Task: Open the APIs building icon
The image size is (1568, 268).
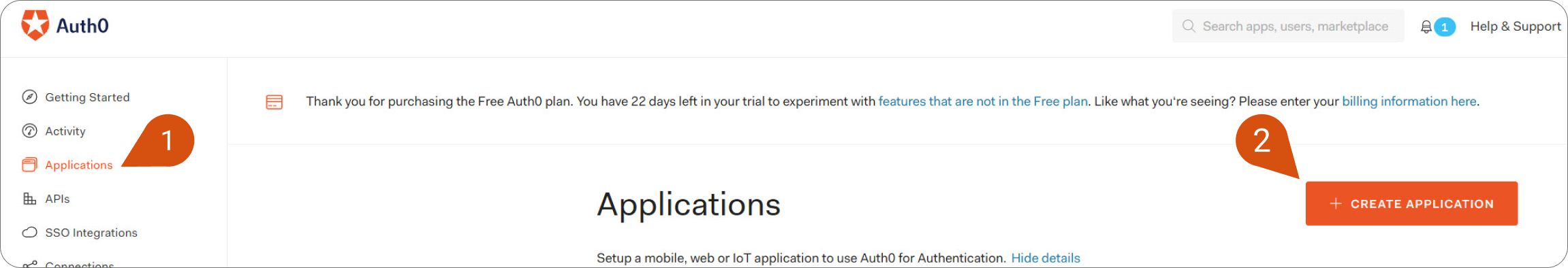Action: (x=29, y=199)
